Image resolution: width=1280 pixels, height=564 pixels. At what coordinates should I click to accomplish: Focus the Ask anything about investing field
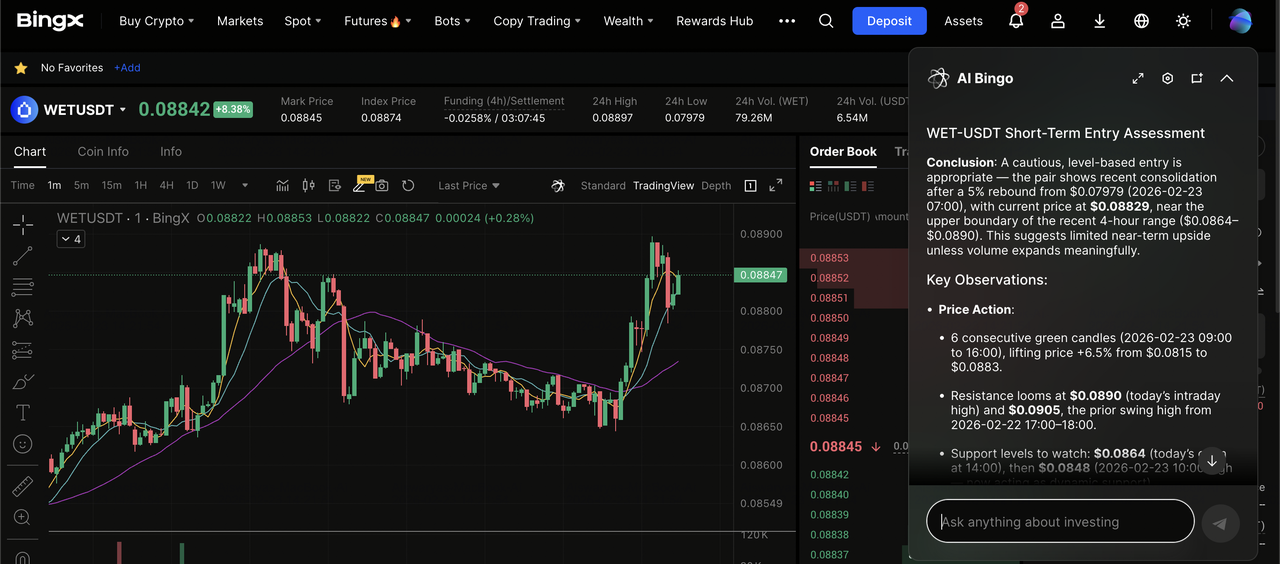[x=1060, y=522]
